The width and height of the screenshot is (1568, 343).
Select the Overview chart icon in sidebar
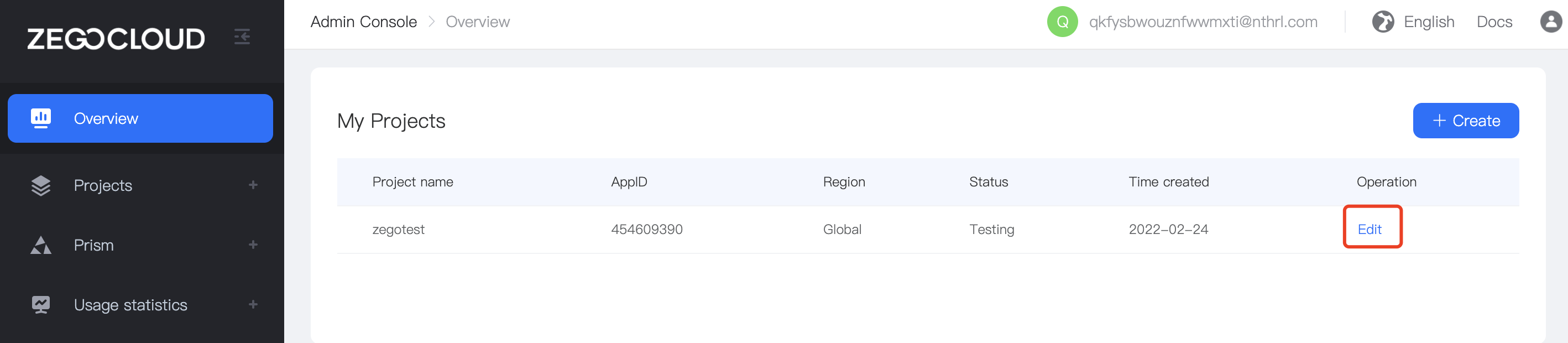[x=40, y=118]
